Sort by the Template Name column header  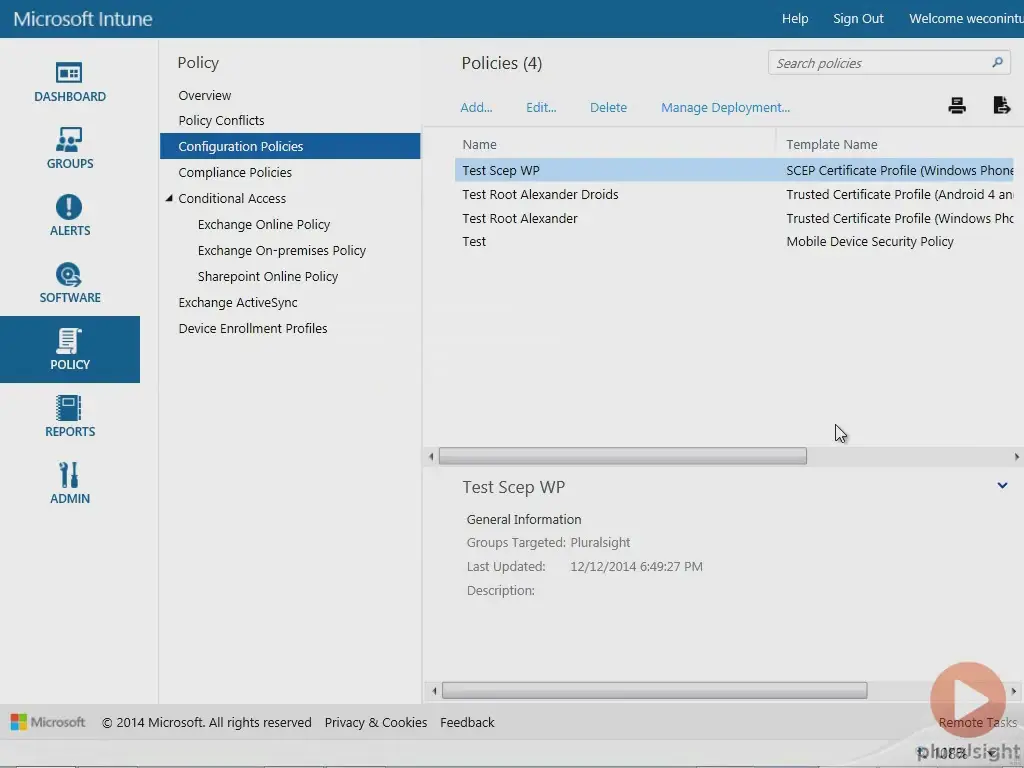(x=831, y=144)
